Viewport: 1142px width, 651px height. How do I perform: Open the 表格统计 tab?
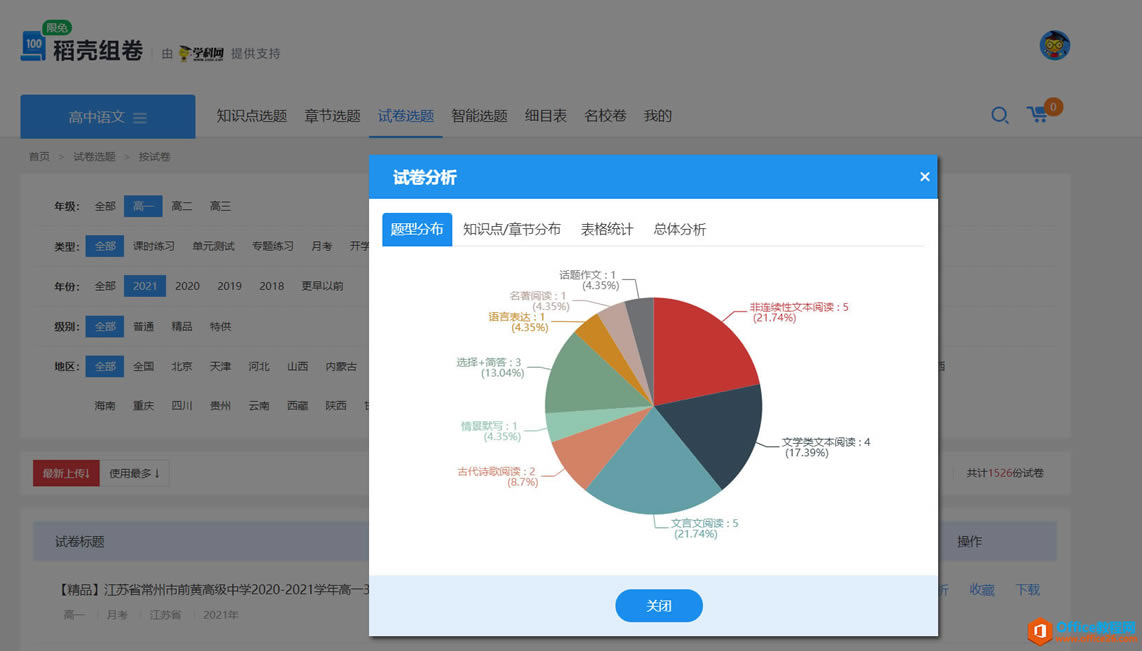pyautogui.click(x=607, y=229)
